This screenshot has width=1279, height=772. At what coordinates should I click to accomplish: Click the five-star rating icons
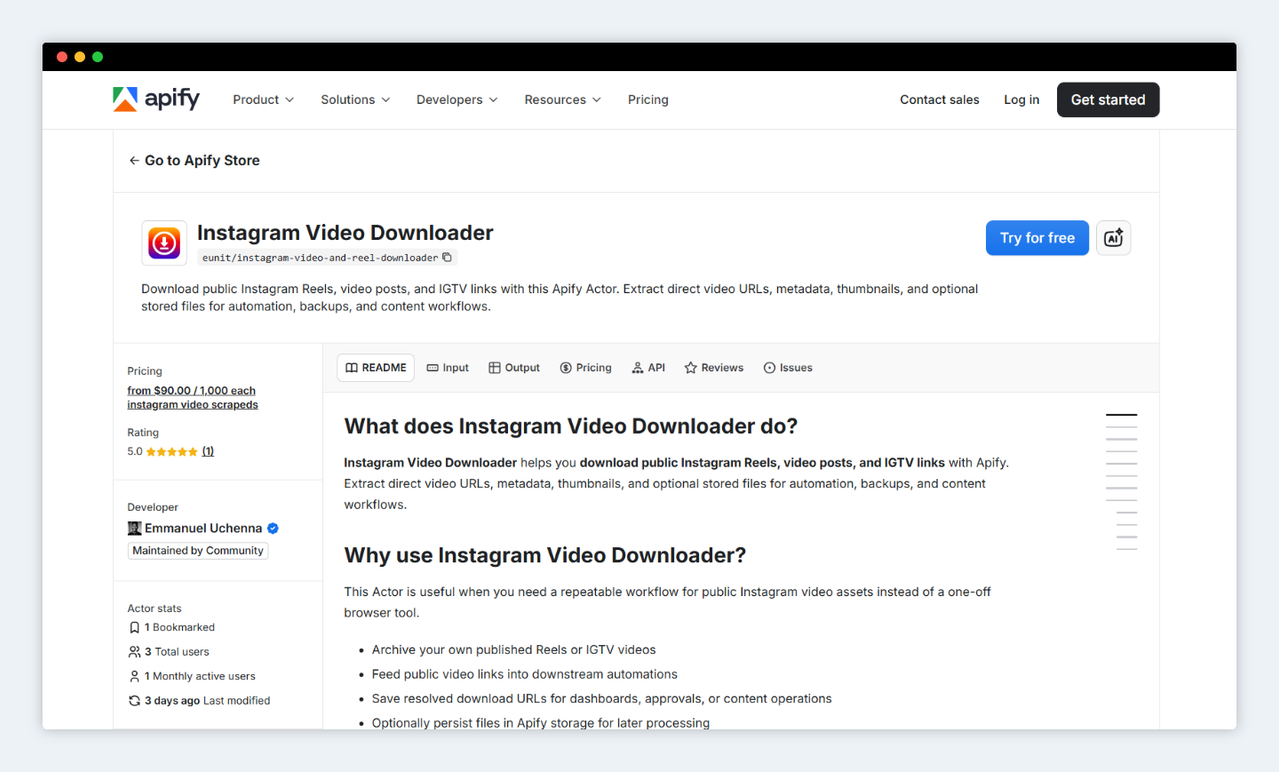pyautogui.click(x=172, y=452)
